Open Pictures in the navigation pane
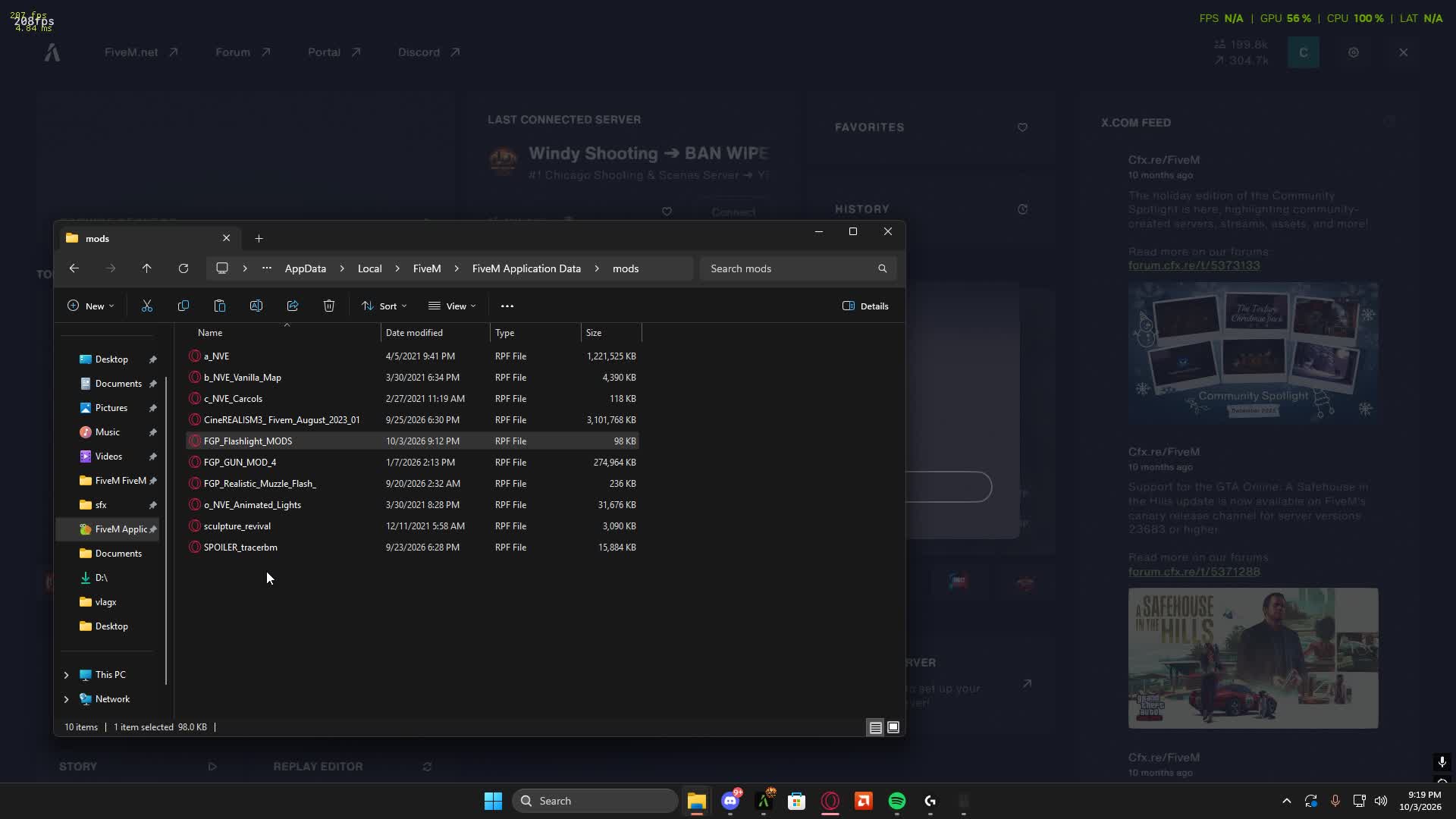This screenshot has height=819, width=1456. pyautogui.click(x=111, y=408)
